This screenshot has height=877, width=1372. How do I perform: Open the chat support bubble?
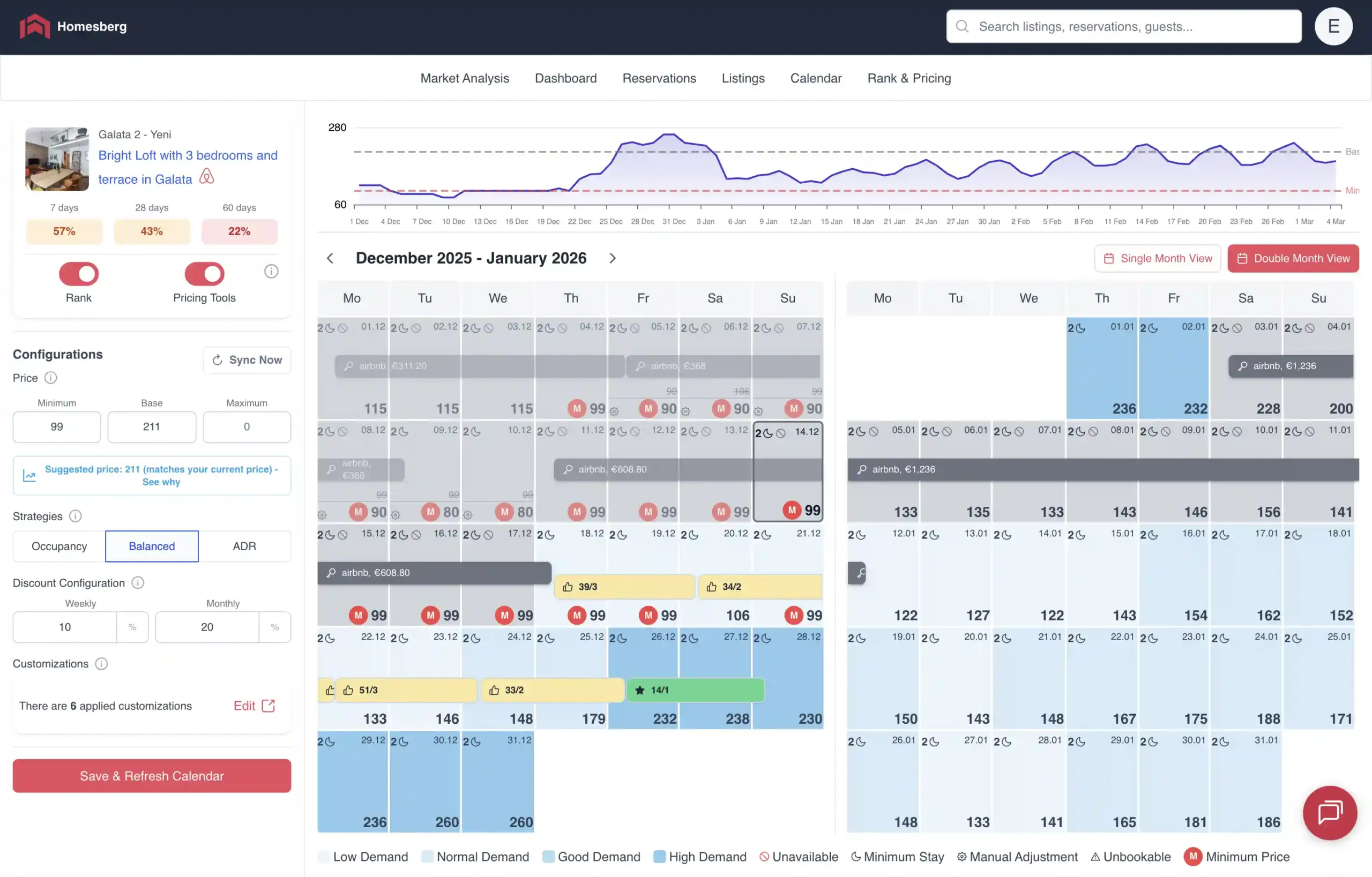click(x=1330, y=813)
